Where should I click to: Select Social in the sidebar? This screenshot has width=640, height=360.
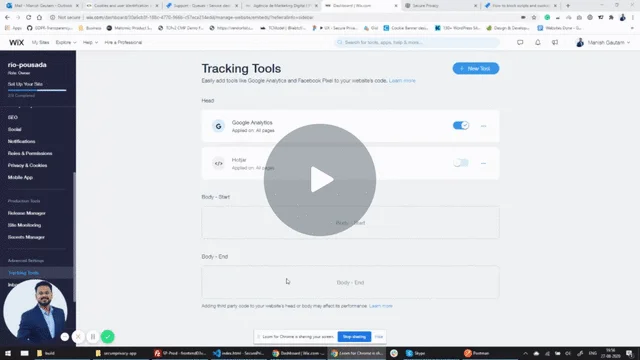pos(14,129)
